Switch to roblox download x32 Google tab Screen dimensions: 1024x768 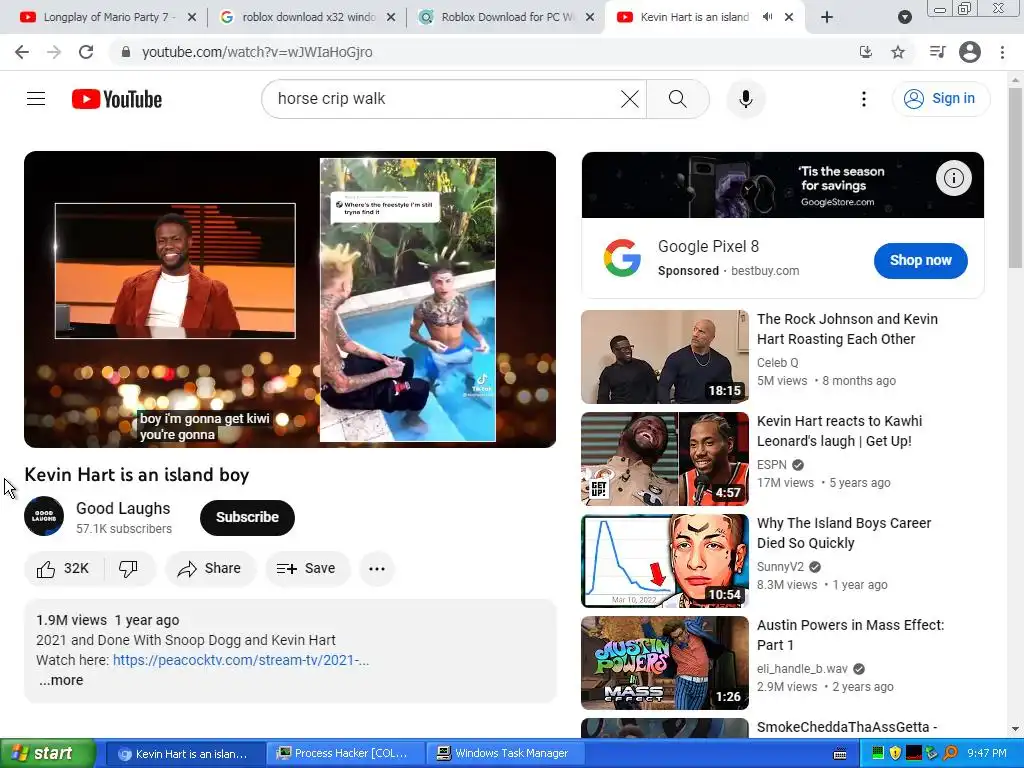[x=307, y=17]
